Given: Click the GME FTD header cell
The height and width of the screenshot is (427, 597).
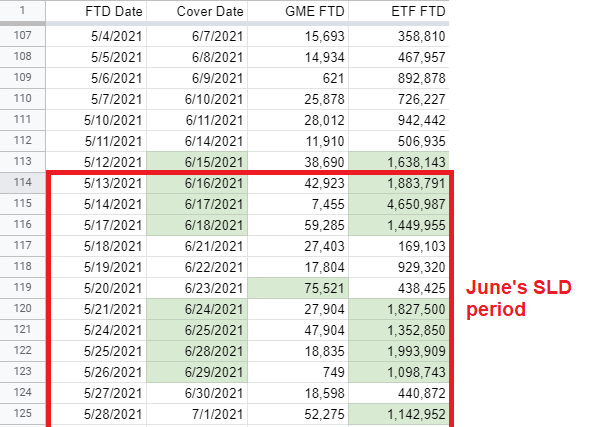Looking at the screenshot, I should [x=298, y=11].
